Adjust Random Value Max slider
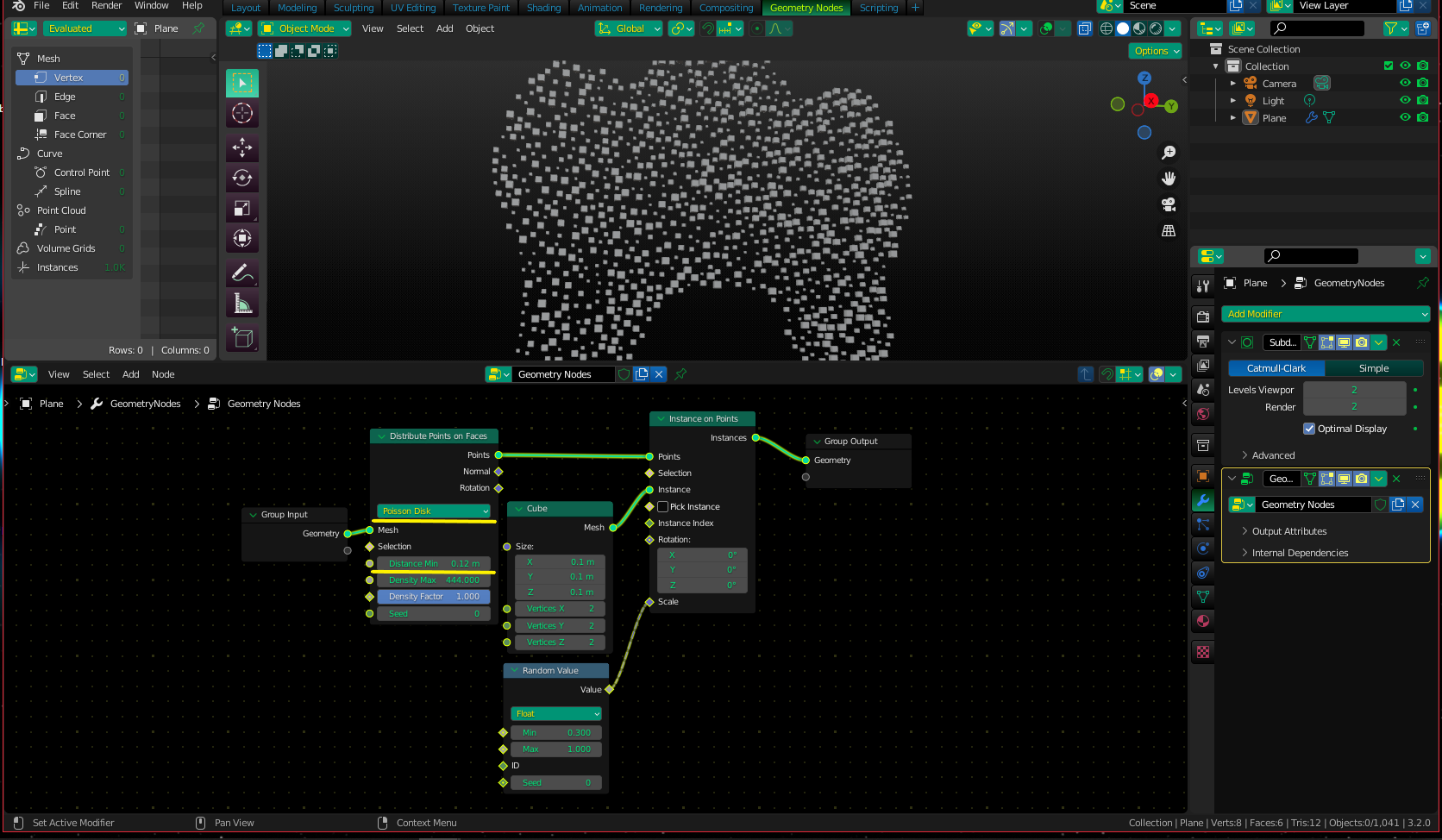Viewport: 1442px width, 840px height. click(556, 749)
